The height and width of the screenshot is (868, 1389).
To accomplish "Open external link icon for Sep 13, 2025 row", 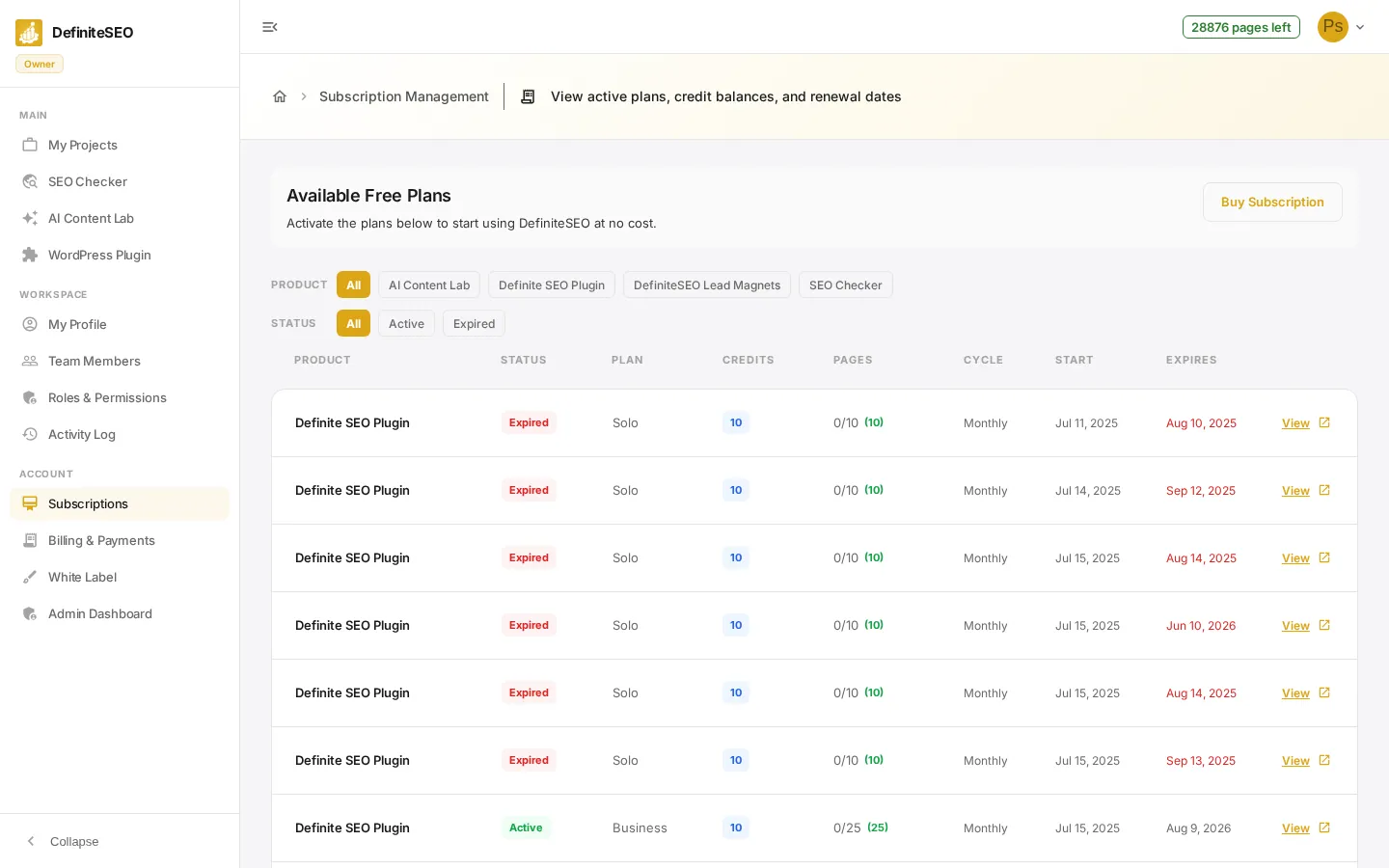I will point(1324,760).
